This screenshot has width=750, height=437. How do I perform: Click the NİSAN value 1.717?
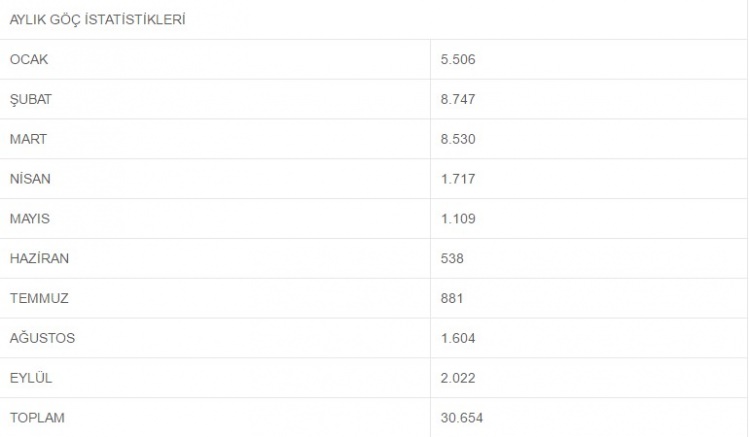(458, 179)
